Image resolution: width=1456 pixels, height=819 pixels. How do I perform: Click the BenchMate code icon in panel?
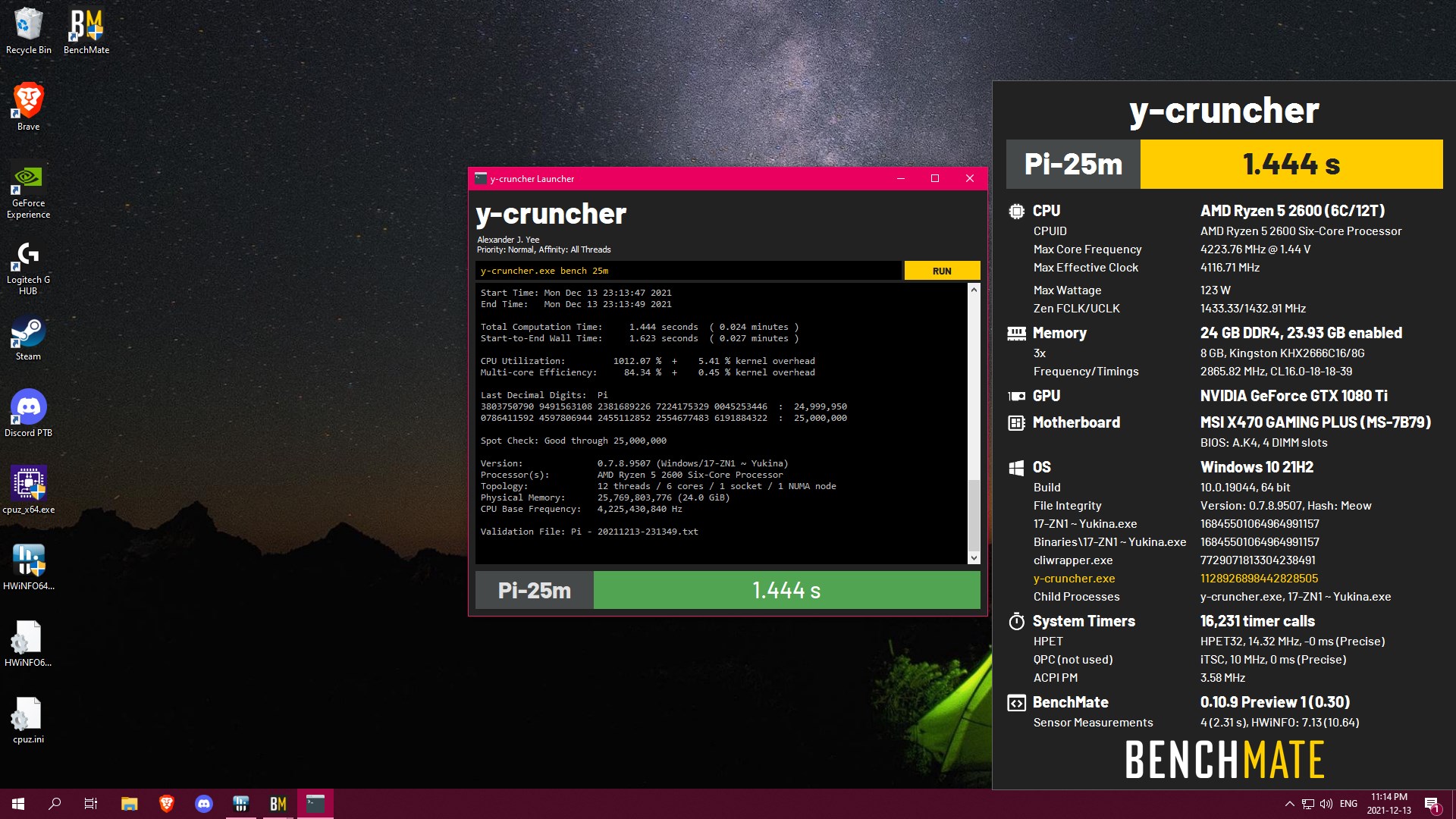[1016, 703]
